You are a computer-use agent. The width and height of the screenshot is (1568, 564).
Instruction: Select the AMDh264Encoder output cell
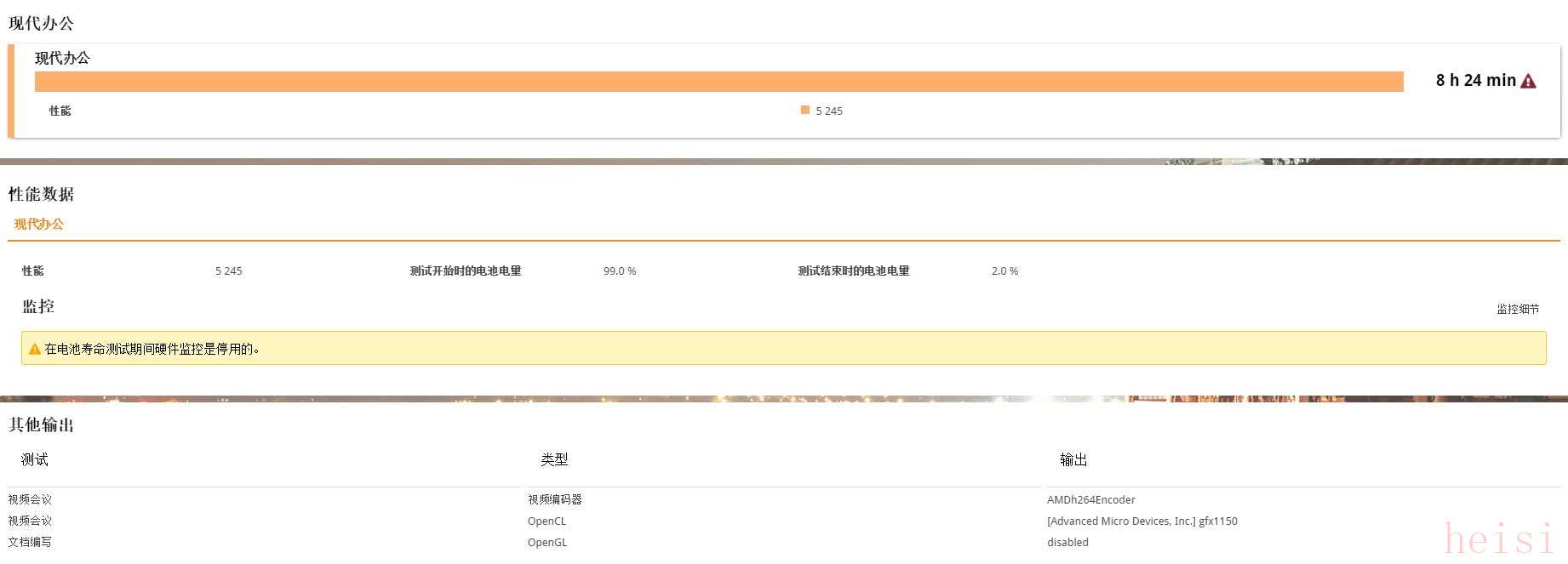click(1090, 499)
